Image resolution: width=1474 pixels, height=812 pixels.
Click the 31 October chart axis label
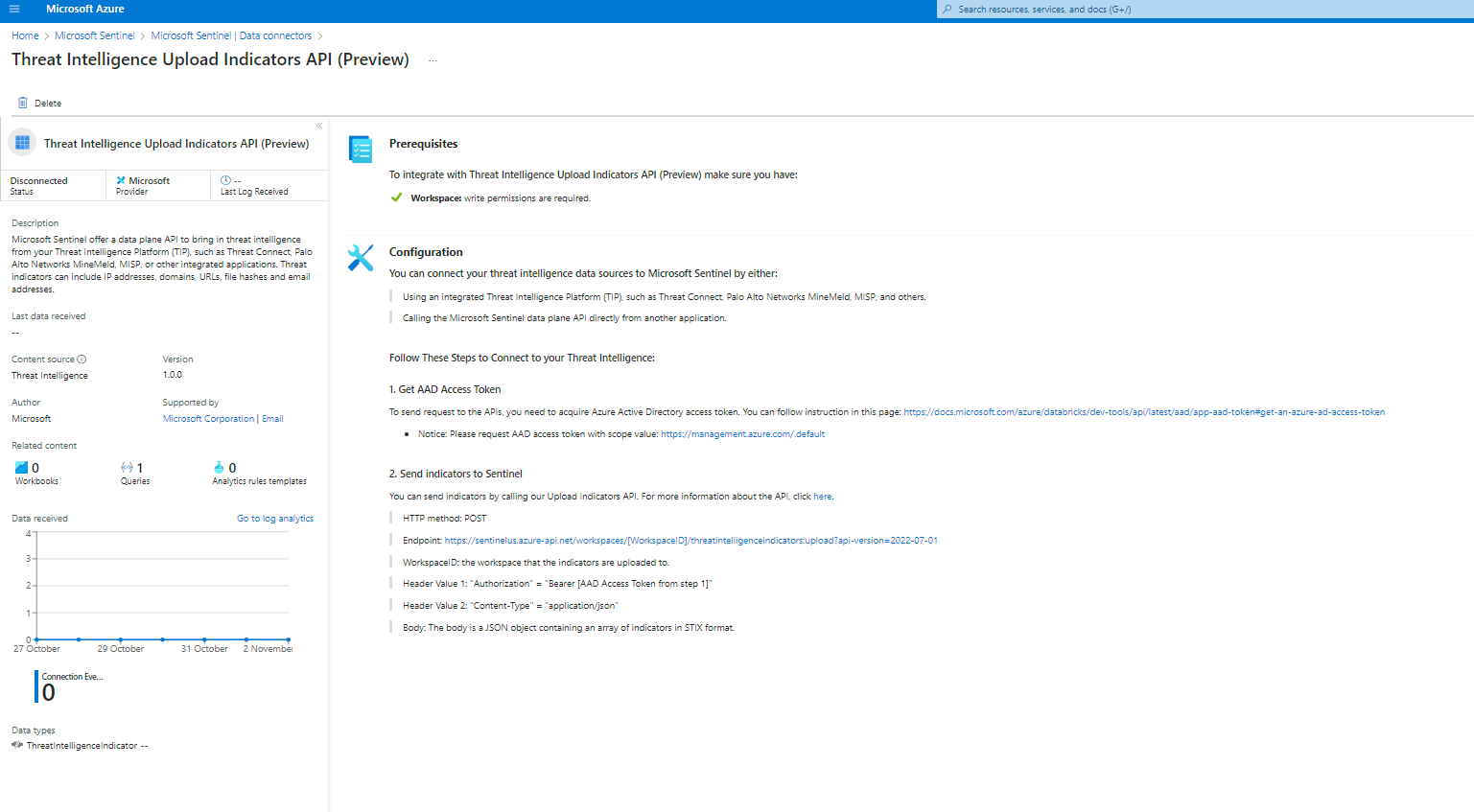click(x=204, y=649)
